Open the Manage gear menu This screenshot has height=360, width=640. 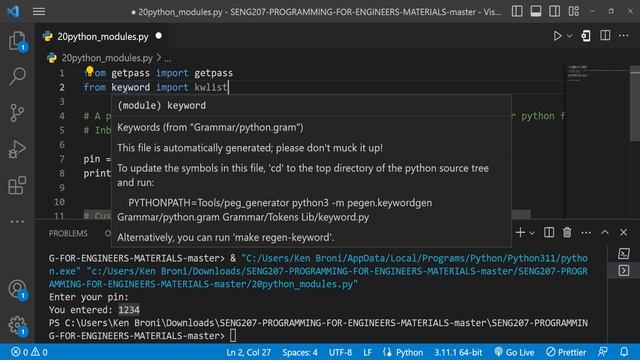(17, 326)
